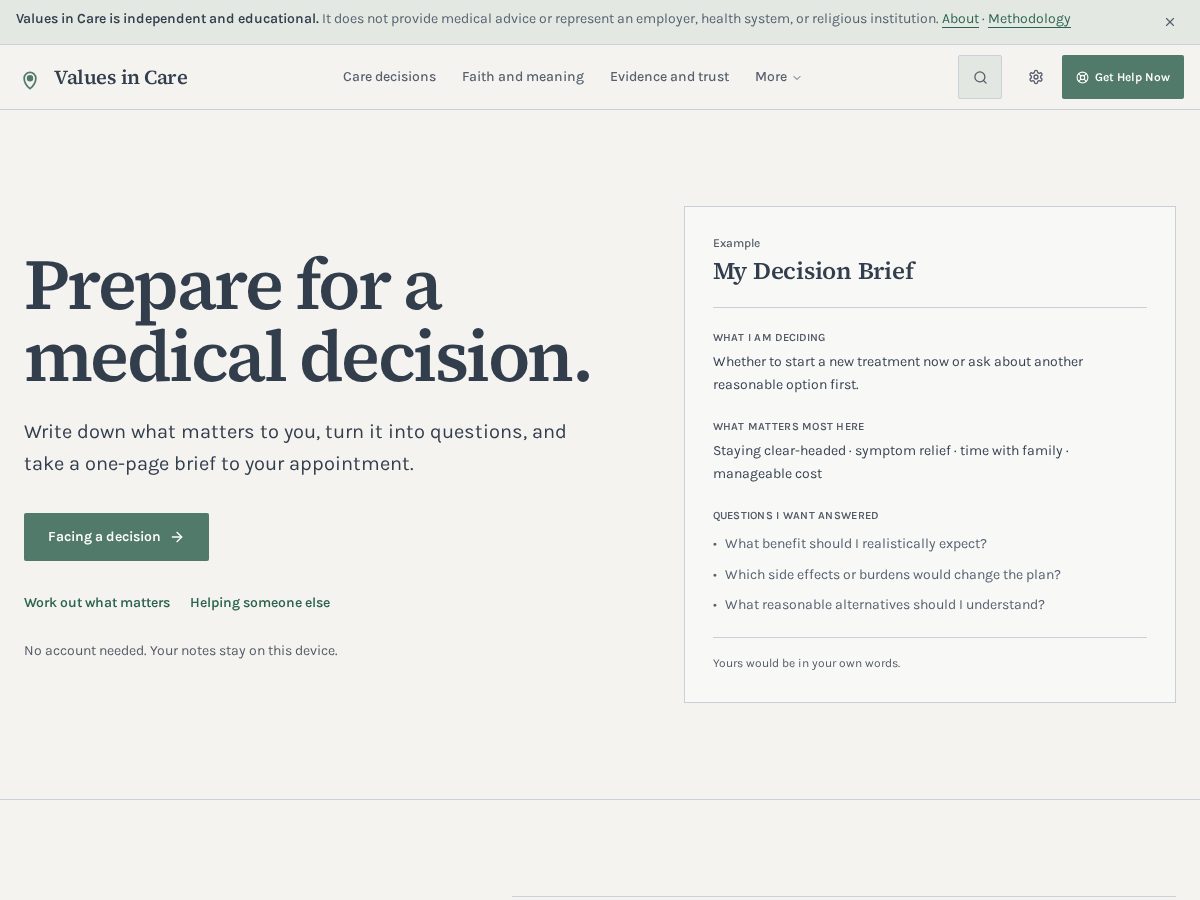Click the QUESTIONS I WANT ANSWERED label
This screenshot has width=1200, height=900.
796,516
